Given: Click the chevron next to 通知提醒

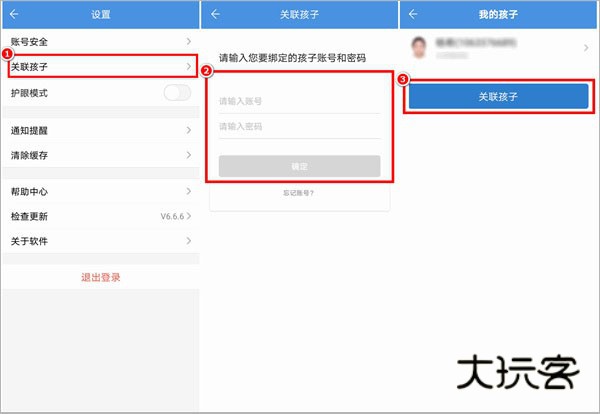Looking at the screenshot, I should 189,130.
